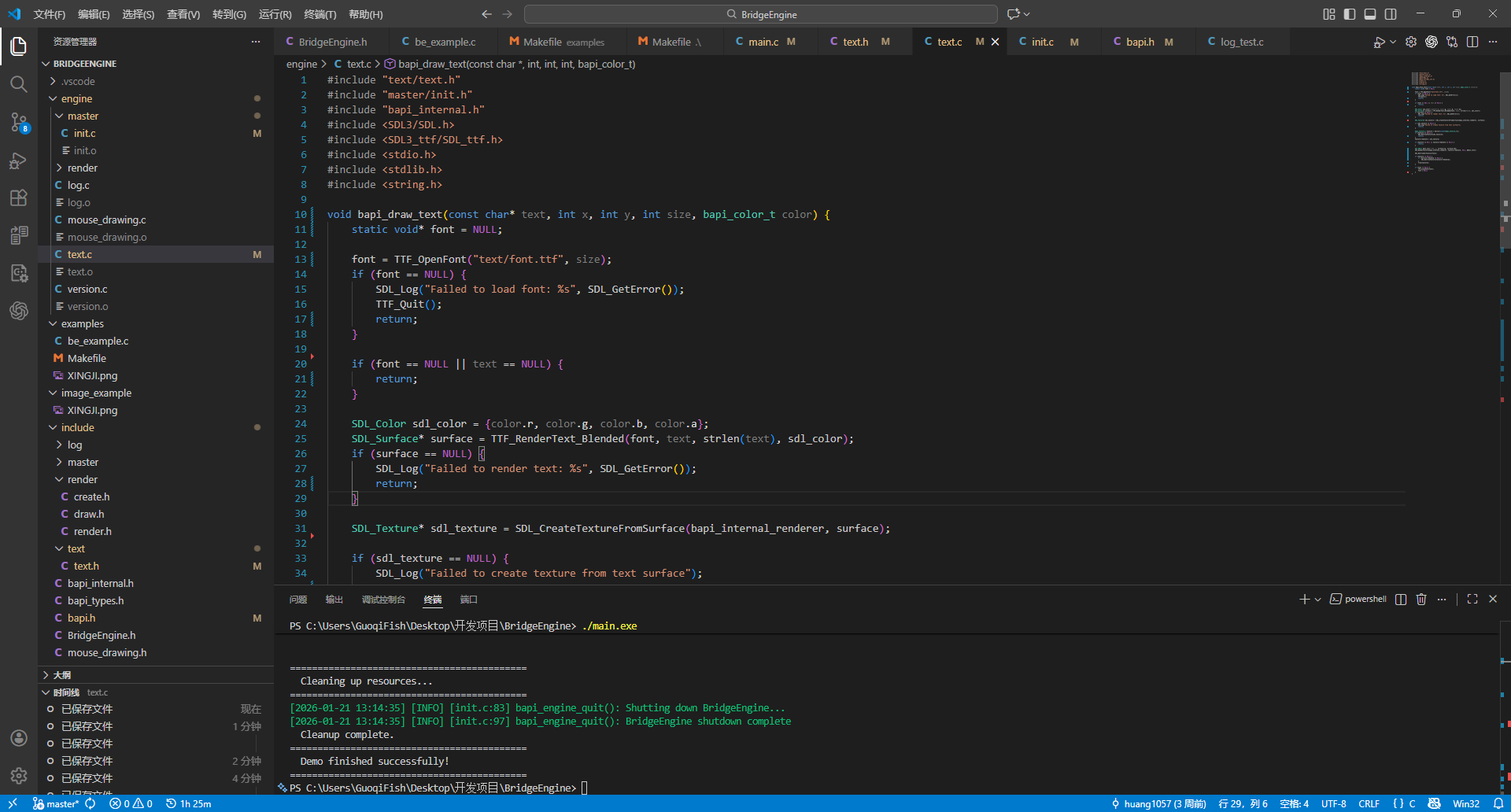Open the Extensions view
Image resolution: width=1511 pixels, height=812 pixels.
(x=19, y=197)
